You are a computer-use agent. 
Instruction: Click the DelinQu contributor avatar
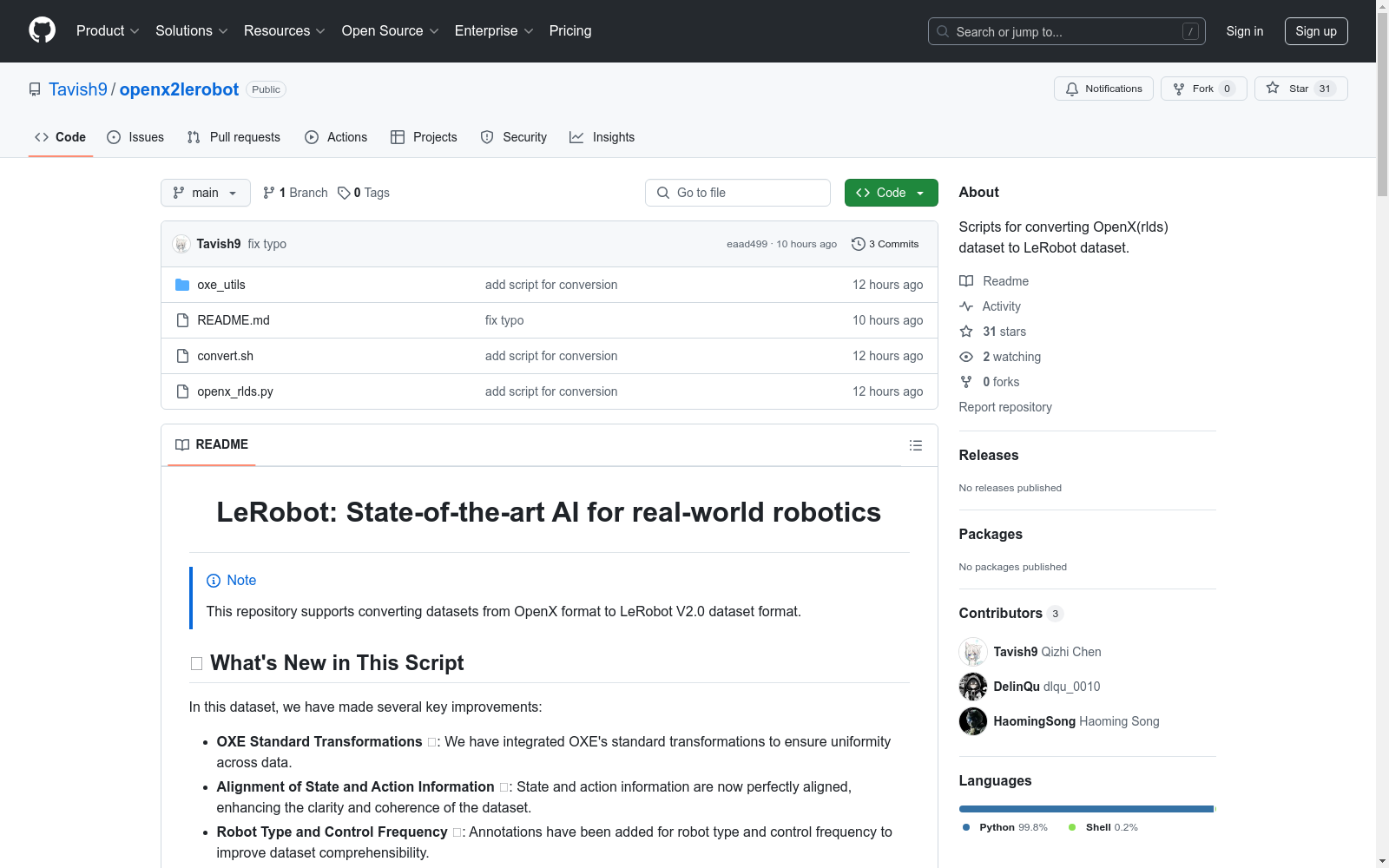973,687
